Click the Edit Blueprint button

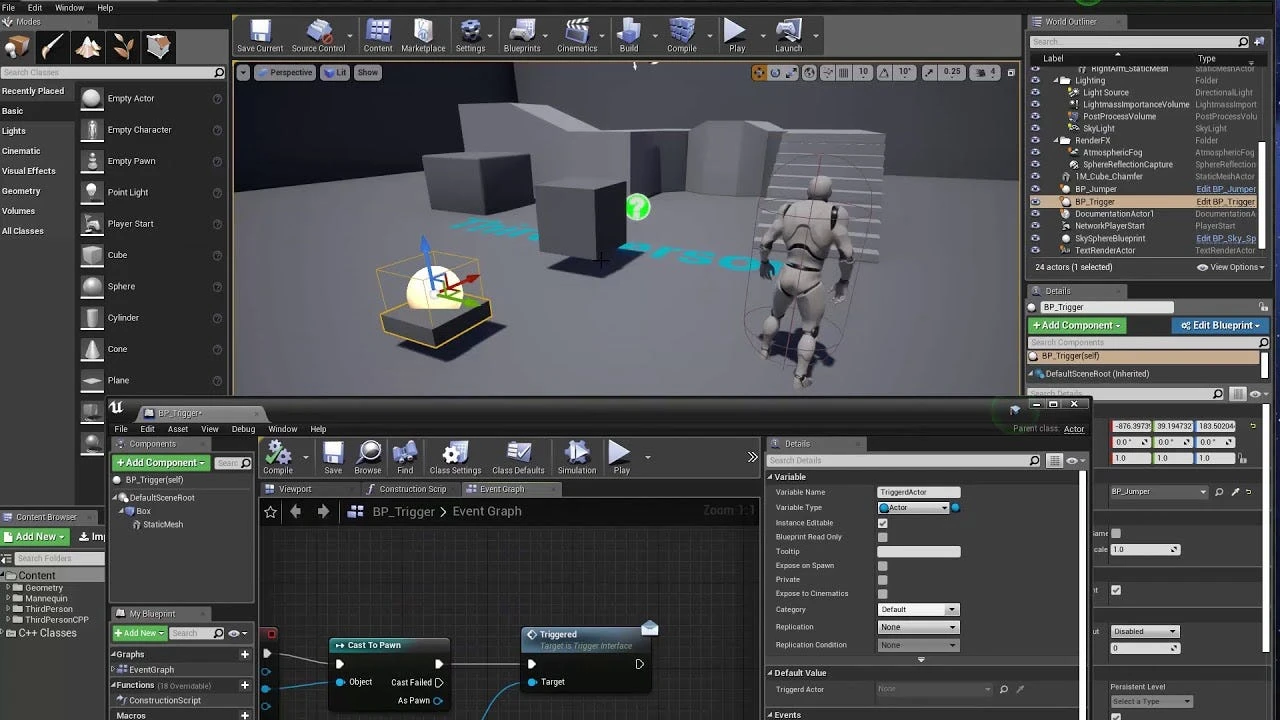click(1220, 325)
